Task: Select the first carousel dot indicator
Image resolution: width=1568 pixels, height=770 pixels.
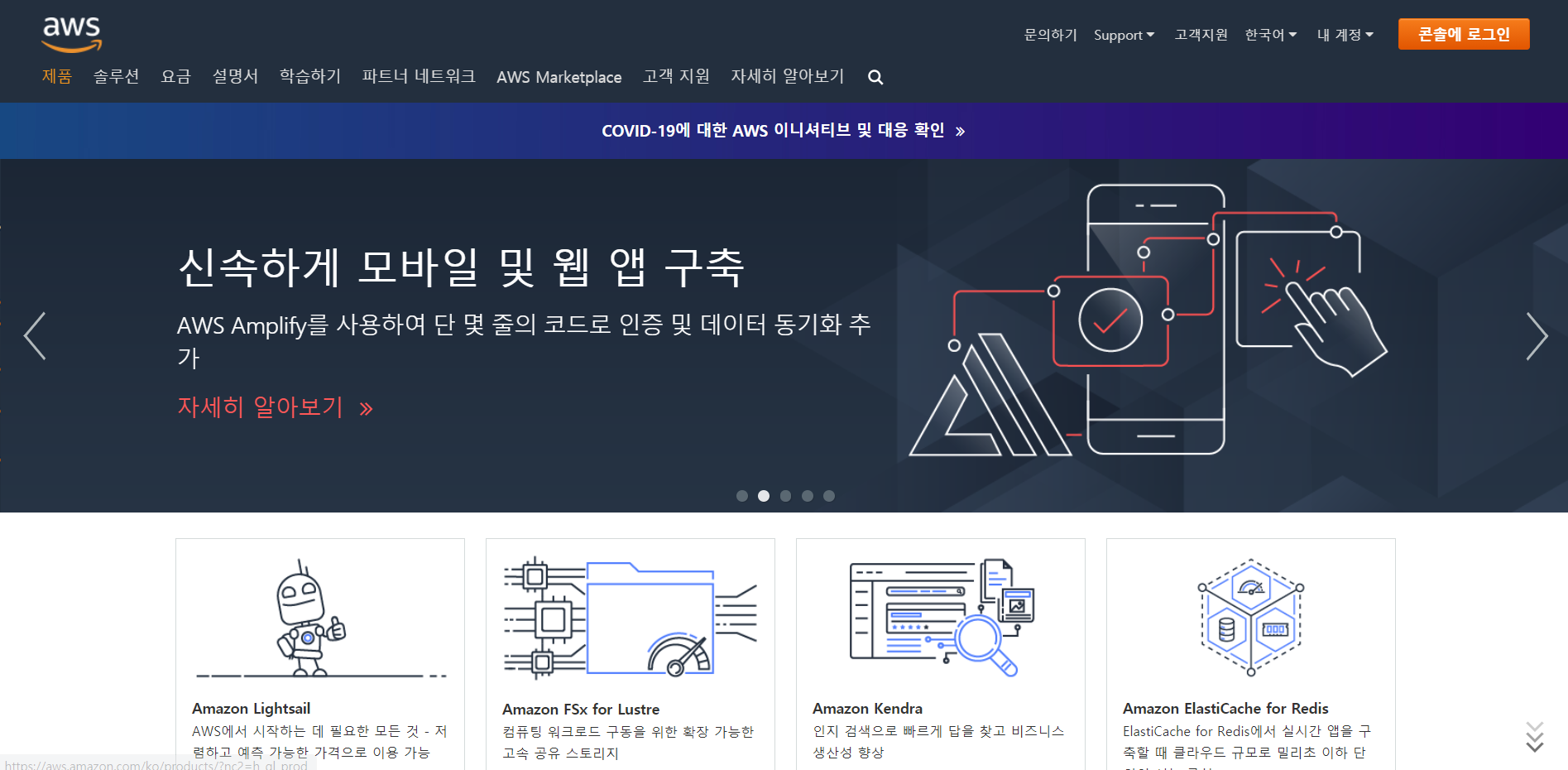Action: (742, 496)
